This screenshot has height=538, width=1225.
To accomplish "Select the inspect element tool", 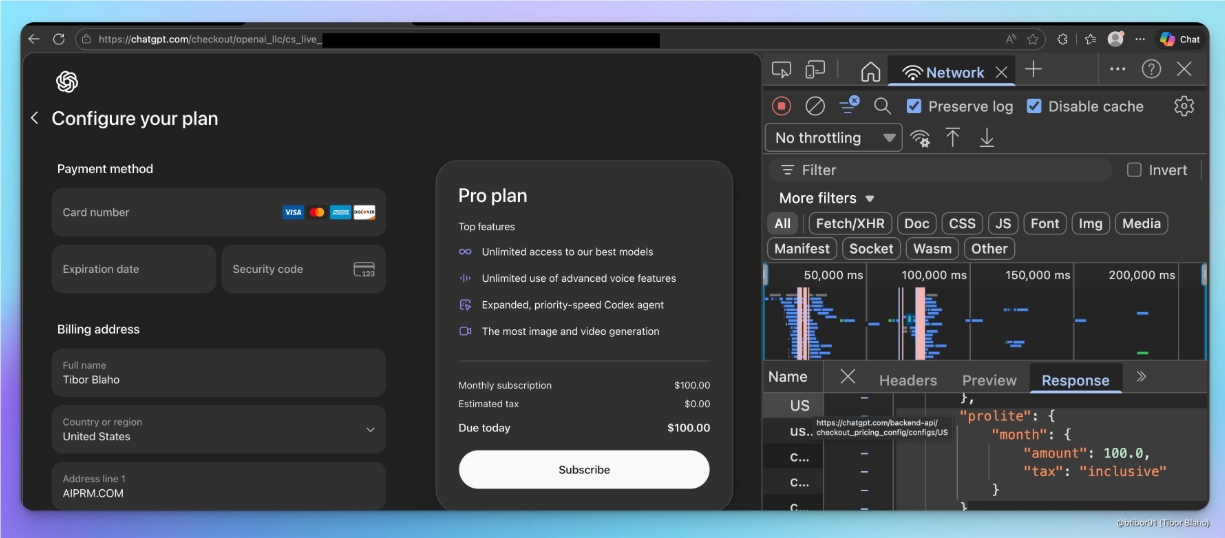I will [x=782, y=70].
